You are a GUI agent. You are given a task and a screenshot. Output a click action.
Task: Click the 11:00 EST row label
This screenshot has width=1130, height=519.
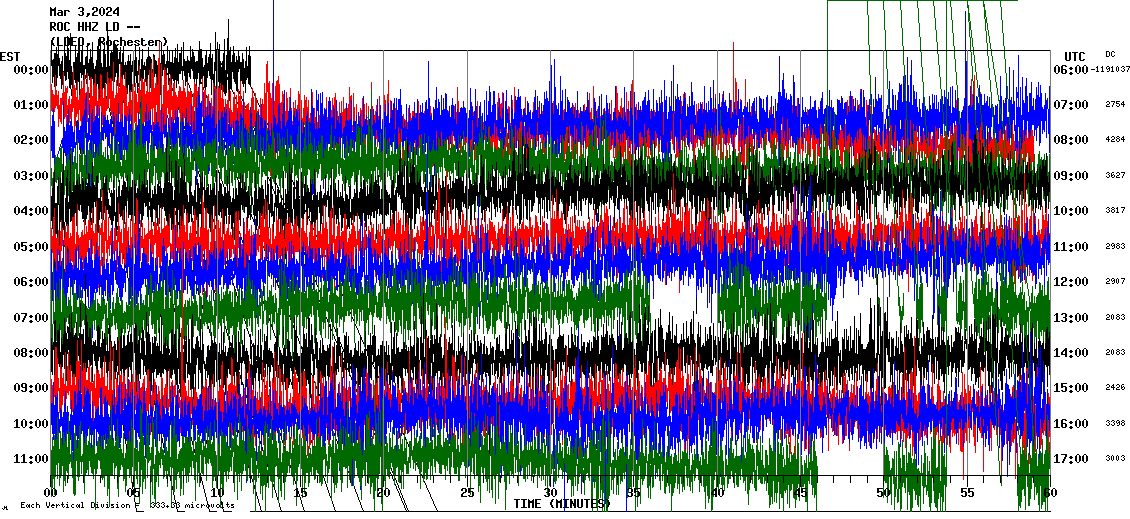(32, 459)
